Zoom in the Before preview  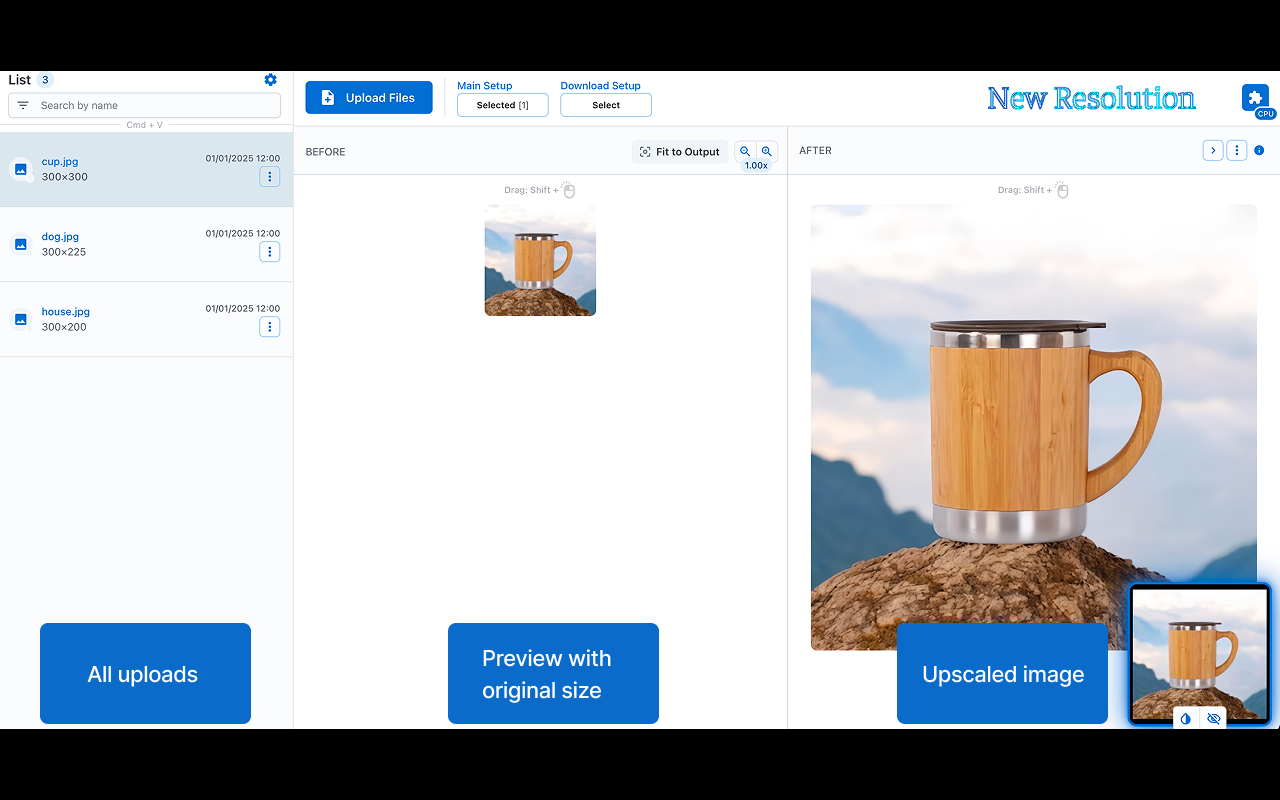pyautogui.click(x=767, y=151)
